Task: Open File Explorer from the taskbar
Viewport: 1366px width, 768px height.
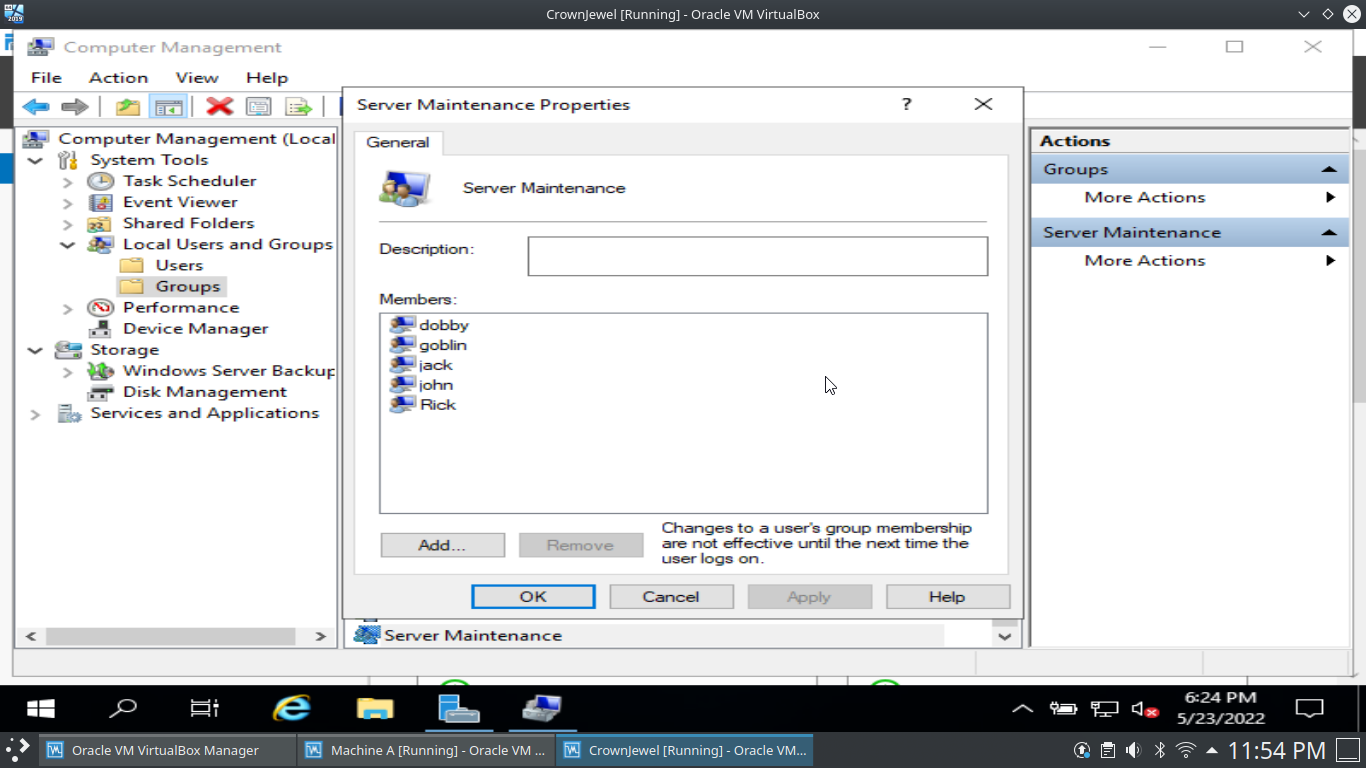Action: (x=375, y=709)
